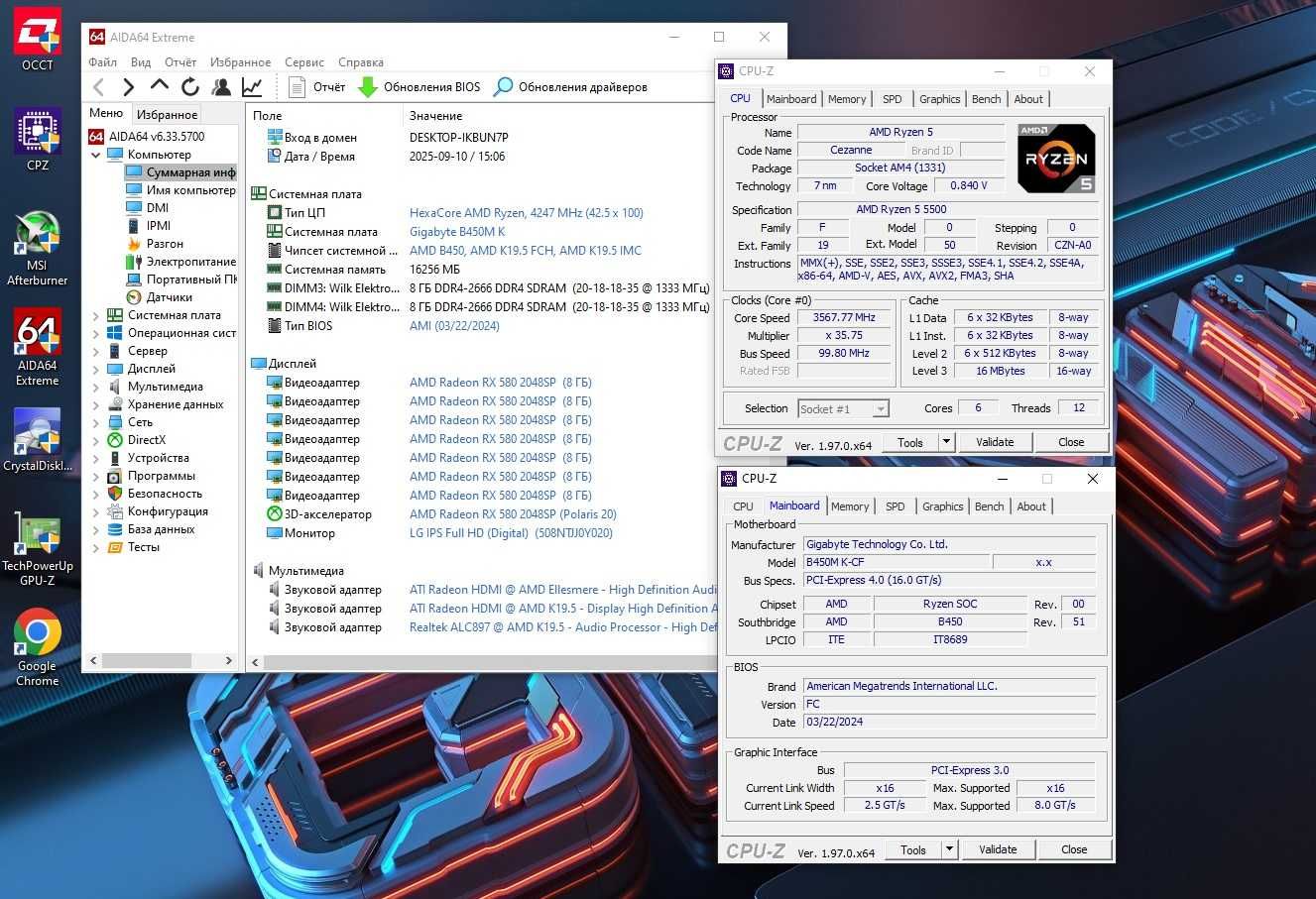Click Validate button in lower CPU-Z window

[x=998, y=850]
